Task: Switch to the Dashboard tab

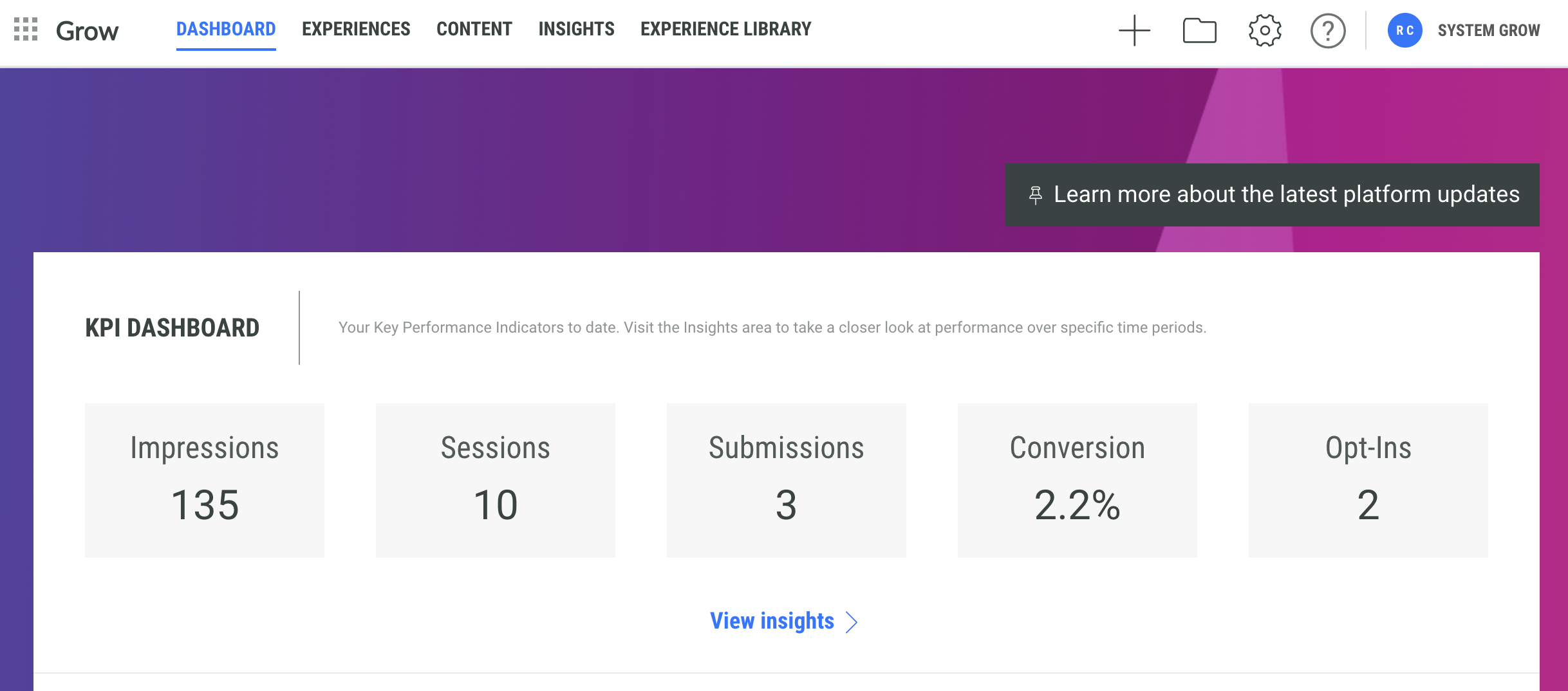Action: 226,29
